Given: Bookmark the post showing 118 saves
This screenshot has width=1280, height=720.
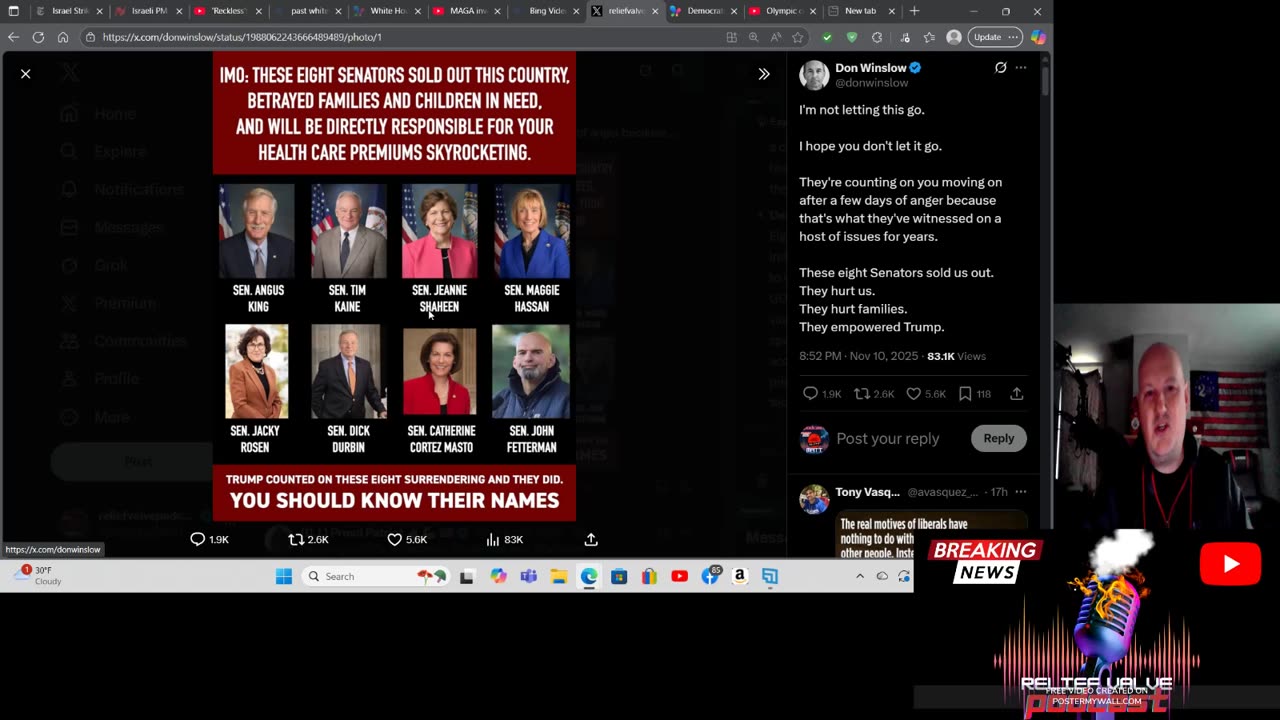Looking at the screenshot, I should (x=965, y=394).
